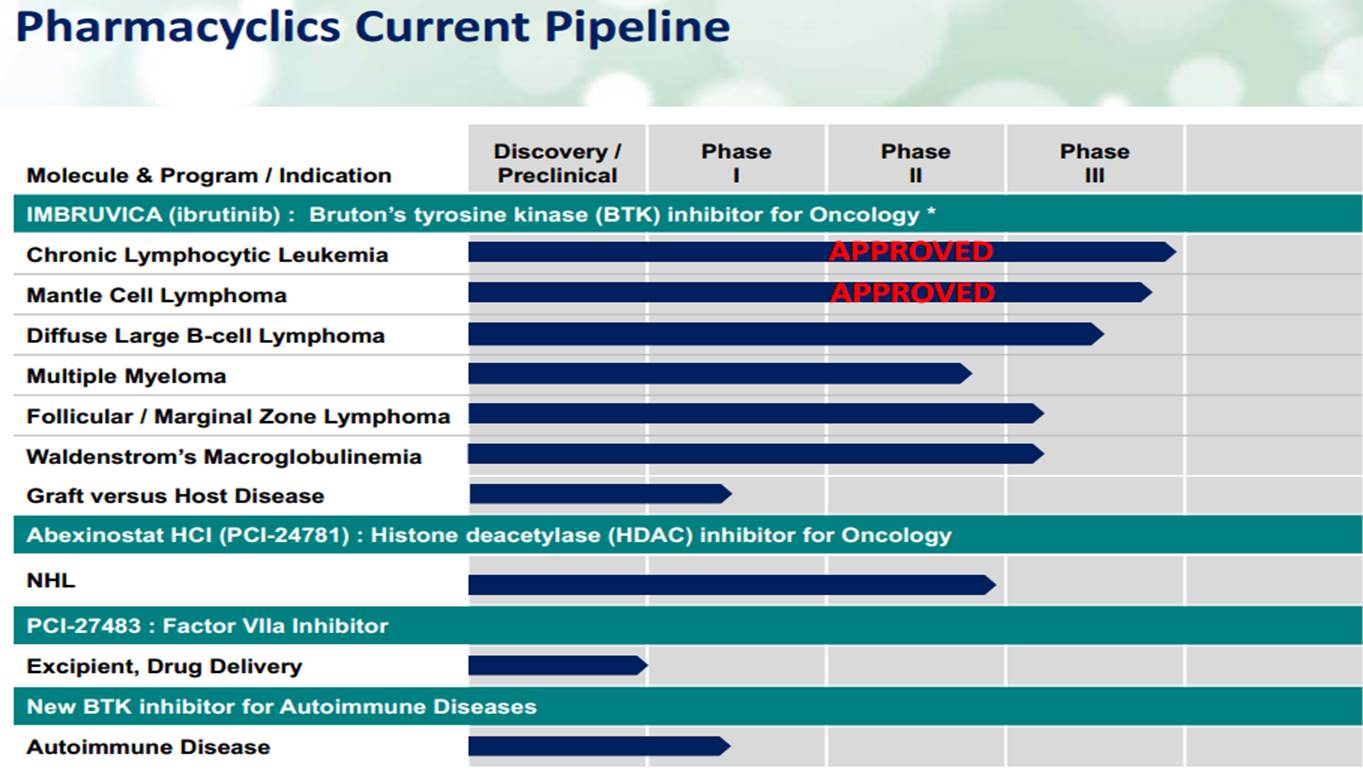Click the Excipient, Drug Delivery row label
The height and width of the screenshot is (771, 1363).
click(164, 666)
